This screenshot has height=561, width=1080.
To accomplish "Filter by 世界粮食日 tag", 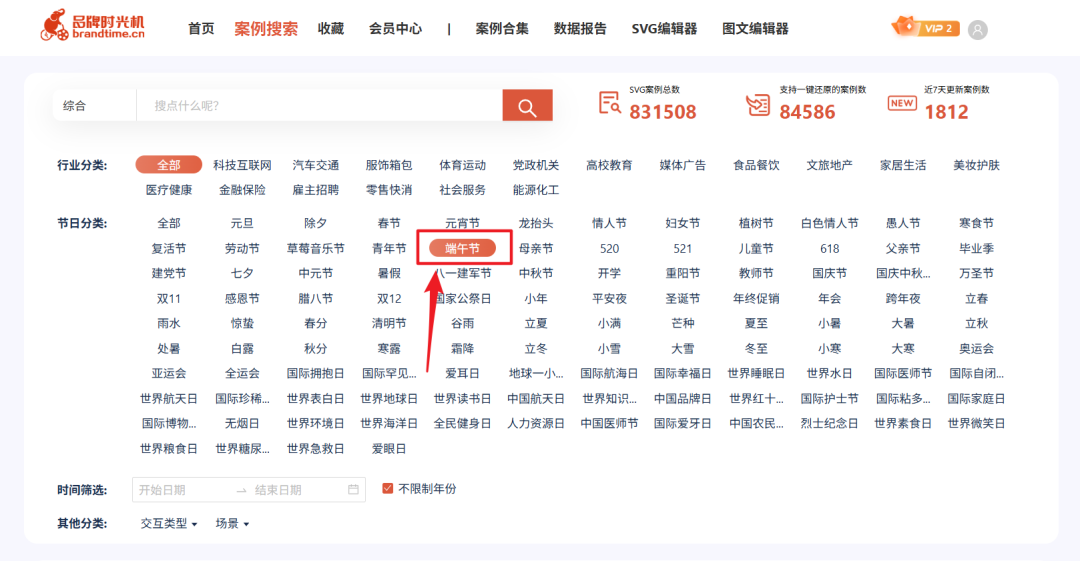I will [x=169, y=449].
